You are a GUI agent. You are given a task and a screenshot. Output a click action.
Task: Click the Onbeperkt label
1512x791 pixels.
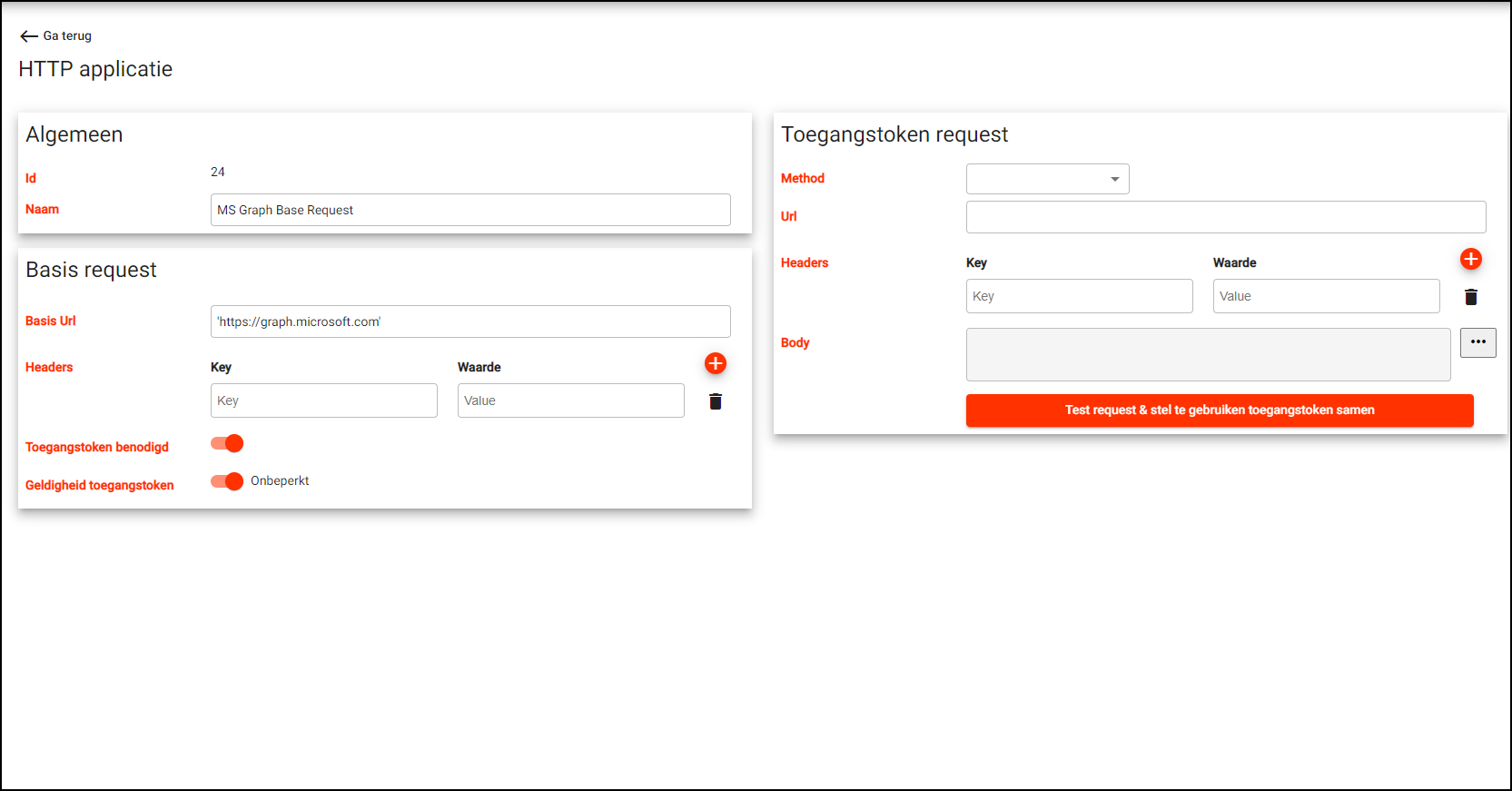(x=280, y=481)
